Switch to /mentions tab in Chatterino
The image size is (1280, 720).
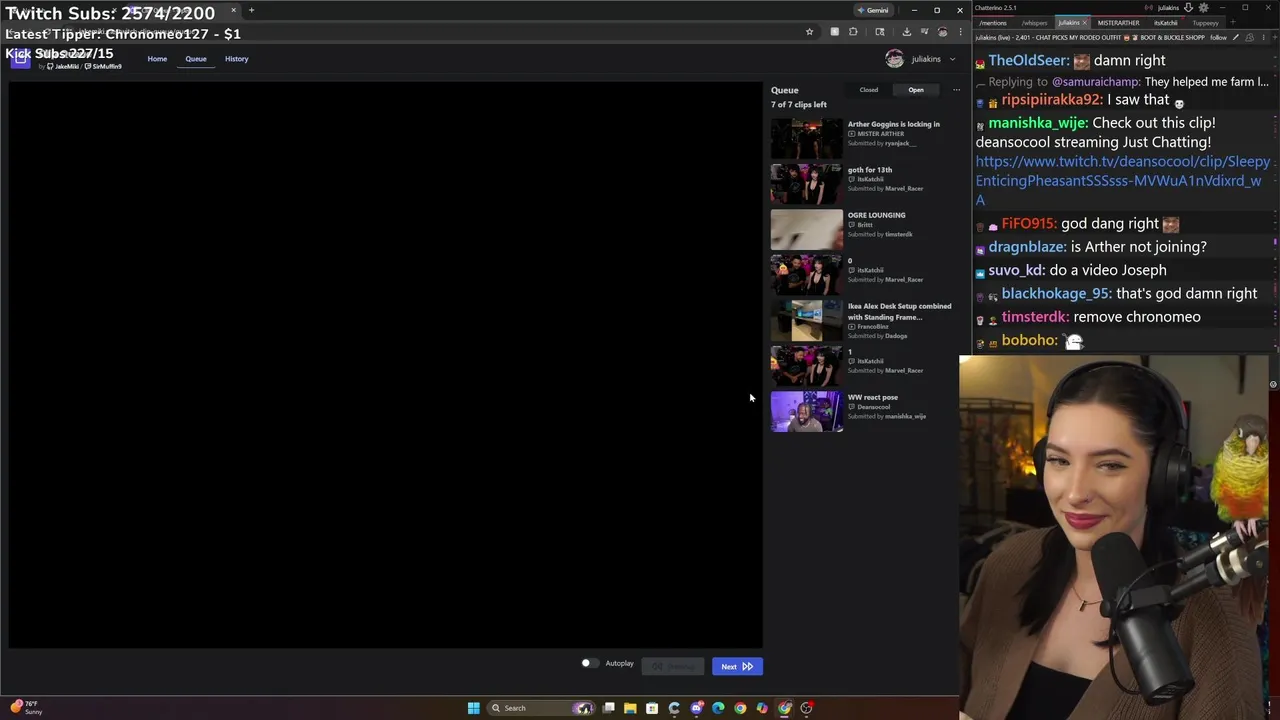coord(993,23)
